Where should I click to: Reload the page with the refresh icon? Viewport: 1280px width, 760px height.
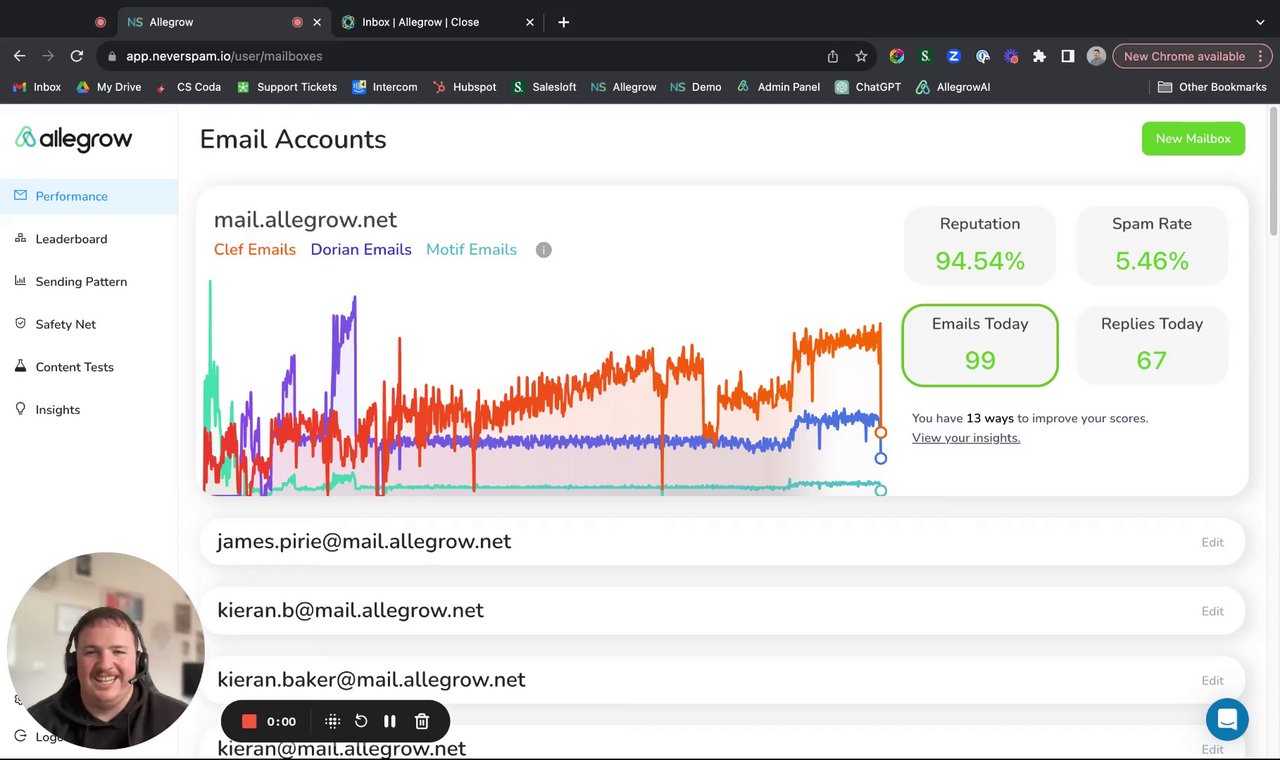click(76, 56)
